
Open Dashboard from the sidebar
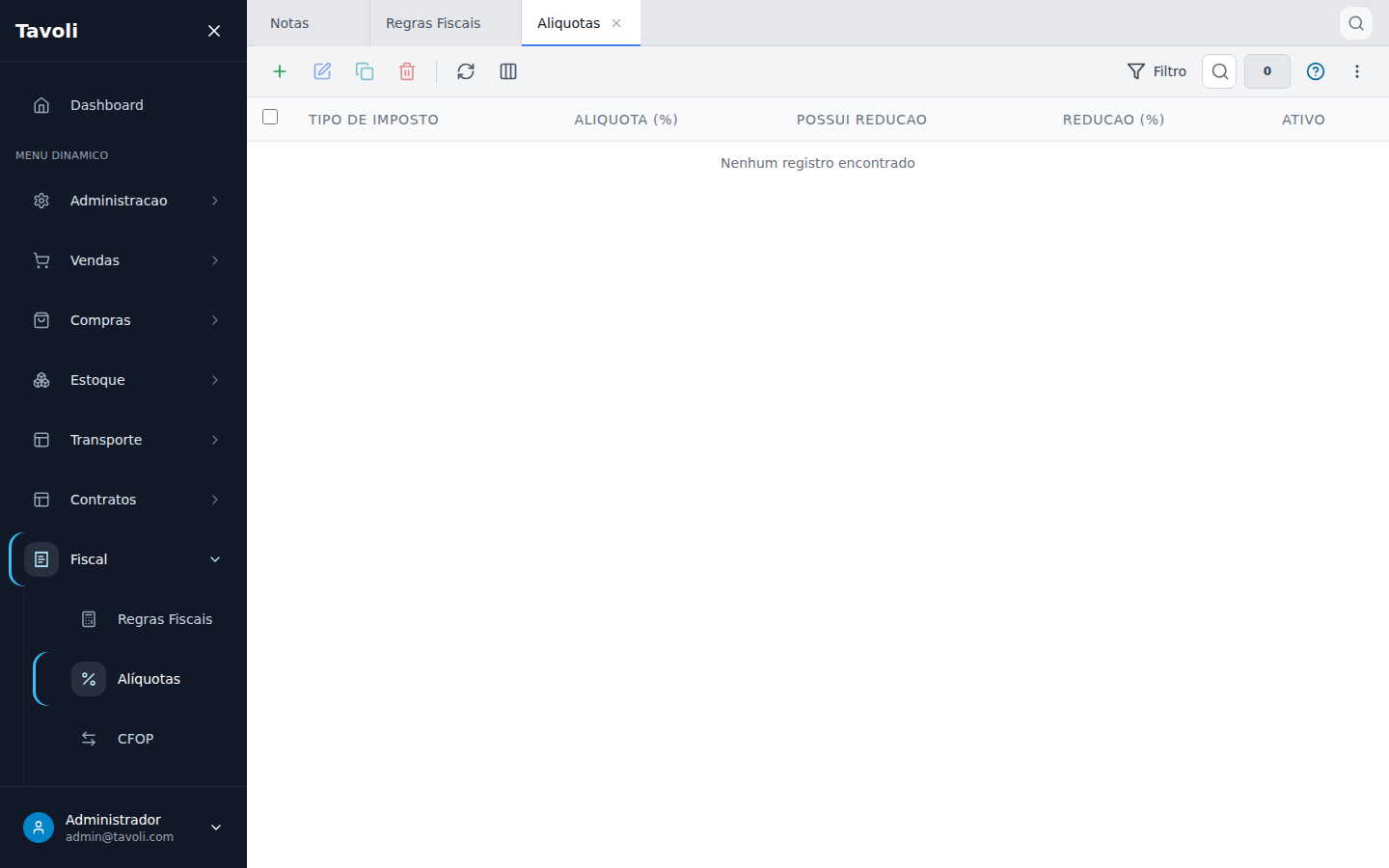click(x=123, y=105)
